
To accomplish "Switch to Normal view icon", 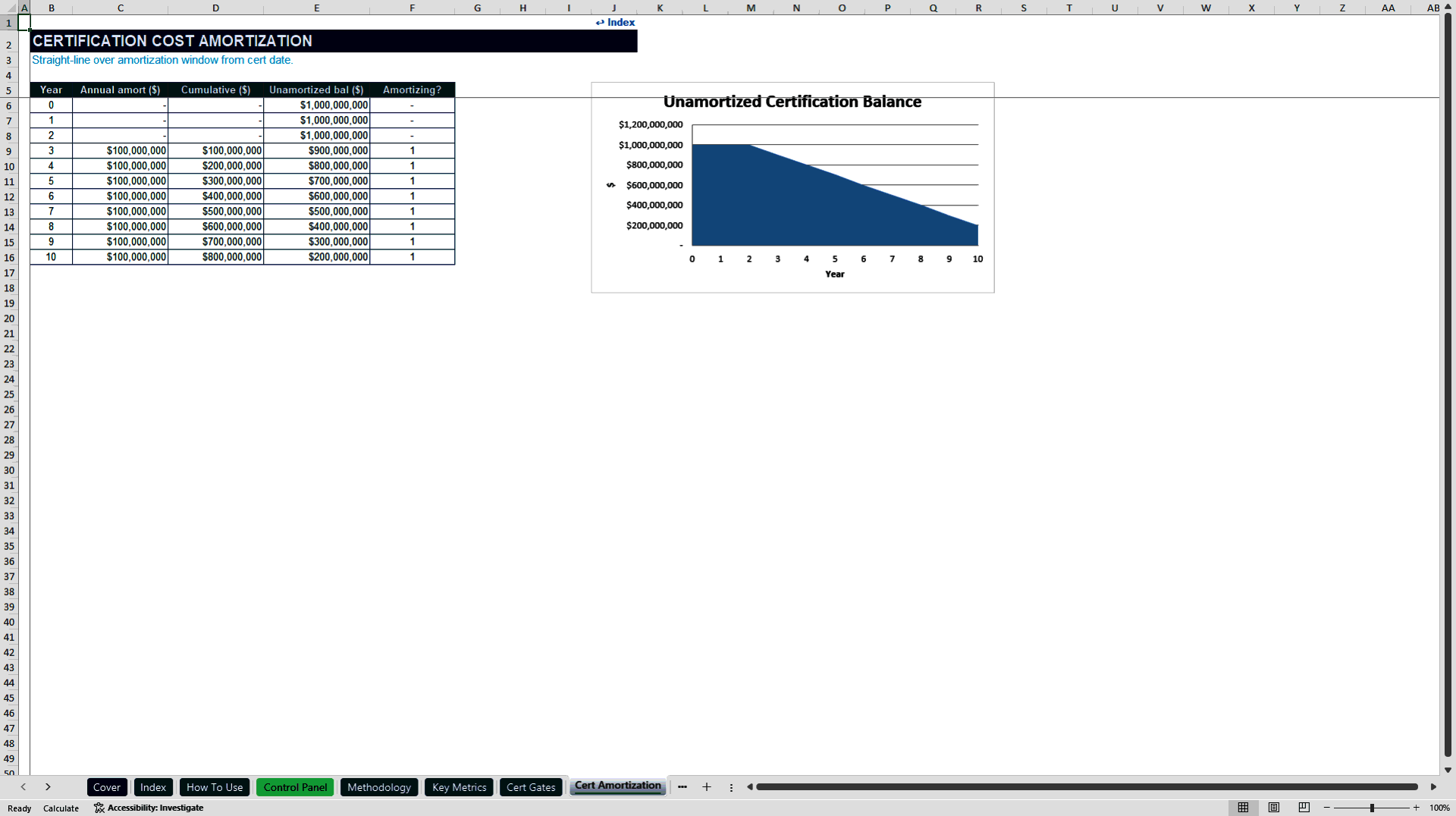I will tap(1243, 808).
